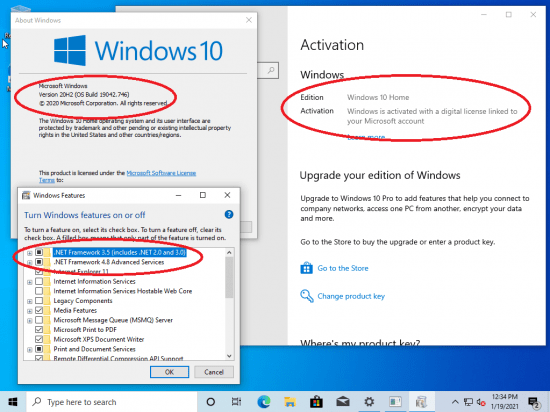Switch to the About Windows taskbar icon
The height and width of the screenshot is (412, 550).
[395, 402]
